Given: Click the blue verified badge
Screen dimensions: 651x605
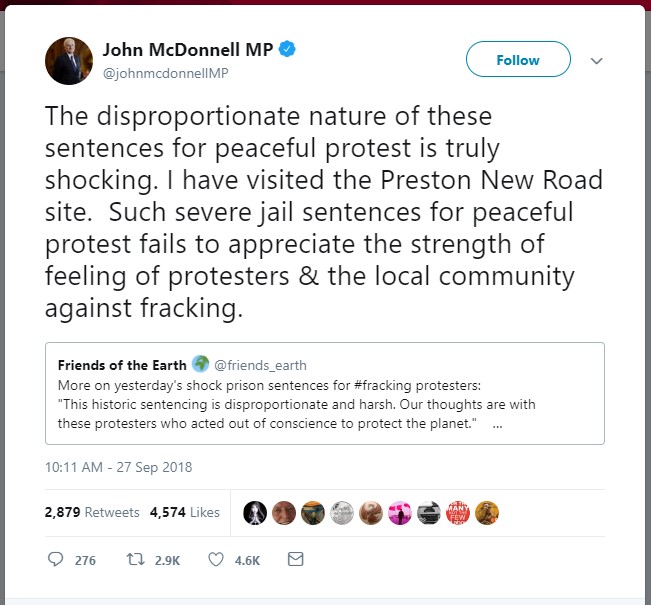Looking at the screenshot, I should [287, 49].
